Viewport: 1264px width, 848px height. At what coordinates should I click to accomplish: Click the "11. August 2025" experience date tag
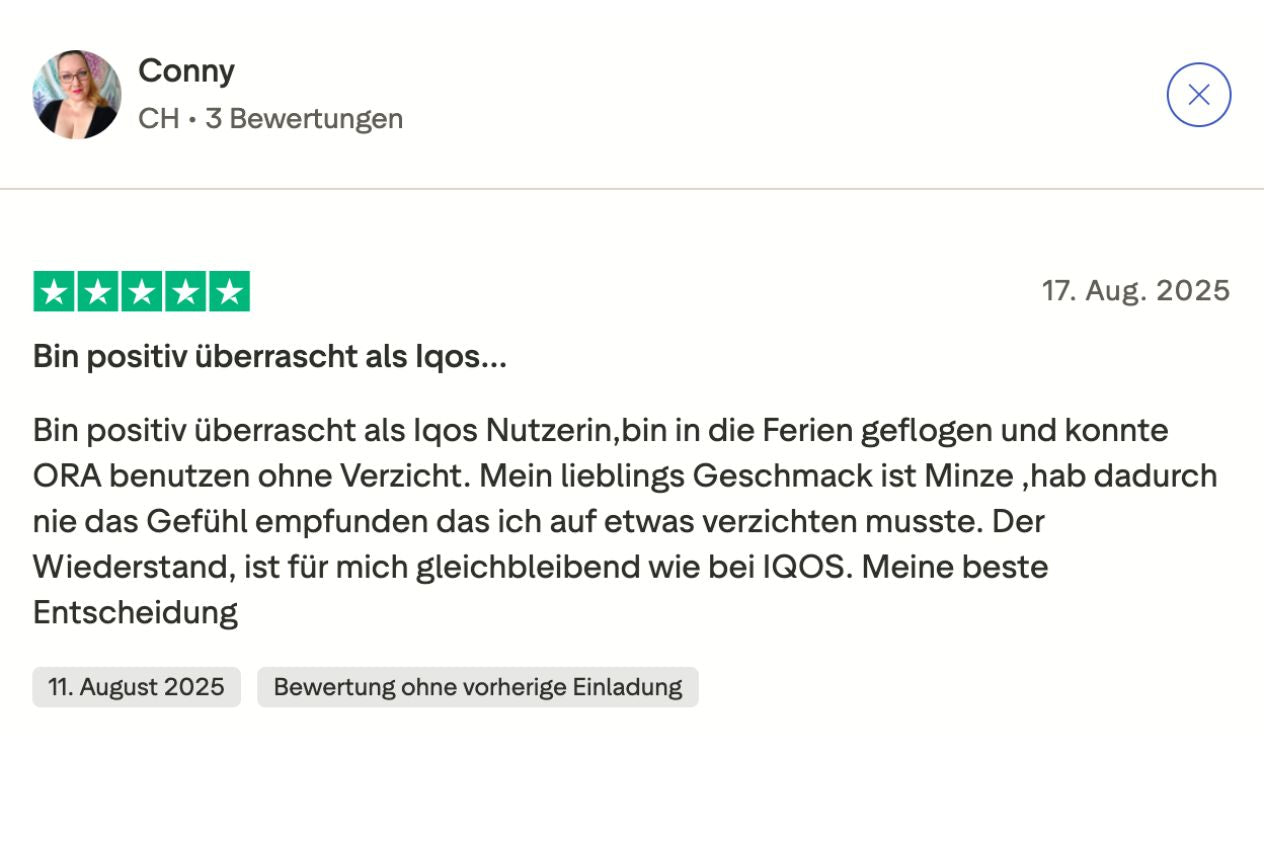click(x=136, y=688)
